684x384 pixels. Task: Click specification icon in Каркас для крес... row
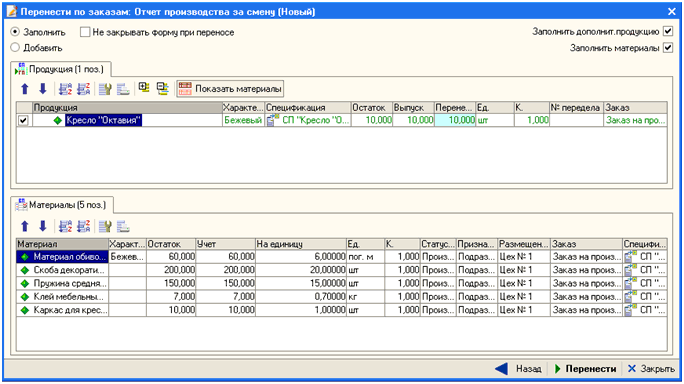point(630,310)
